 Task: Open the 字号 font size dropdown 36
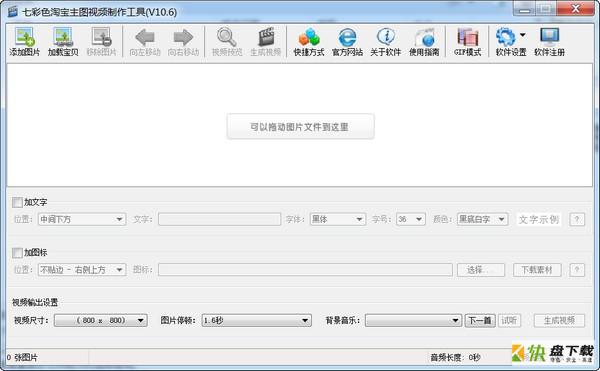pos(411,219)
